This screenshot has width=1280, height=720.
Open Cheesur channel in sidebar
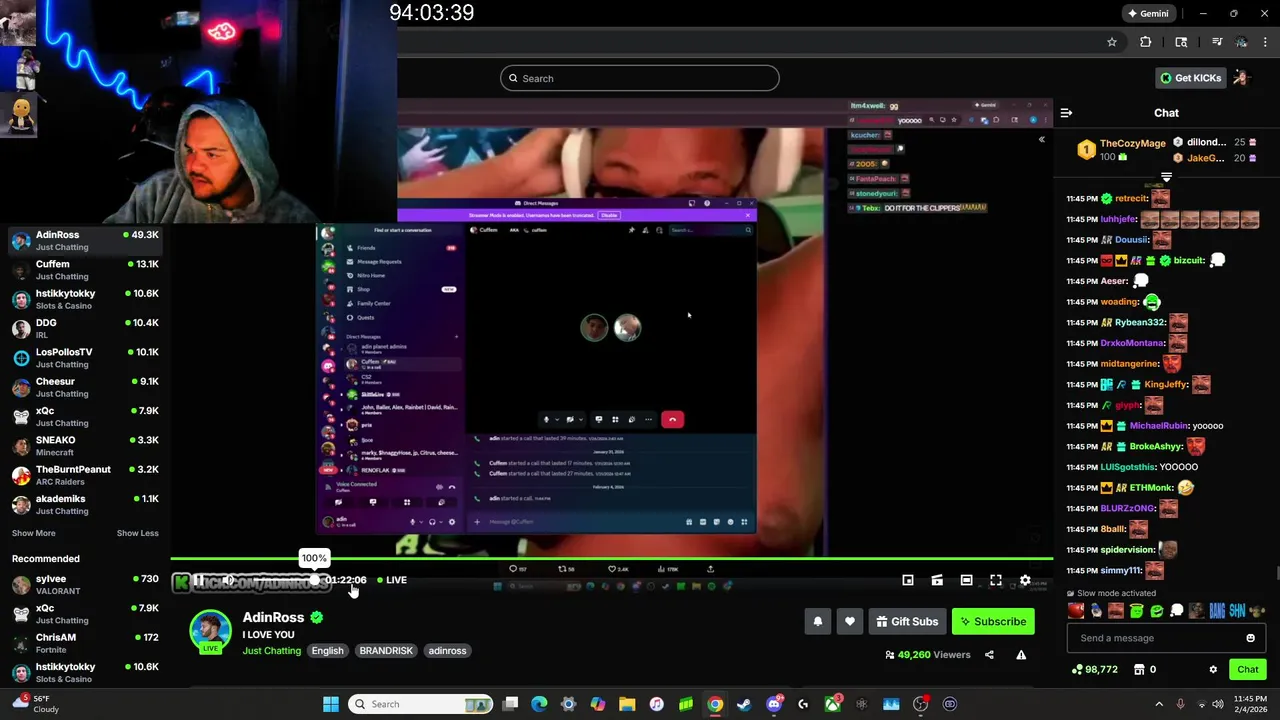point(85,387)
